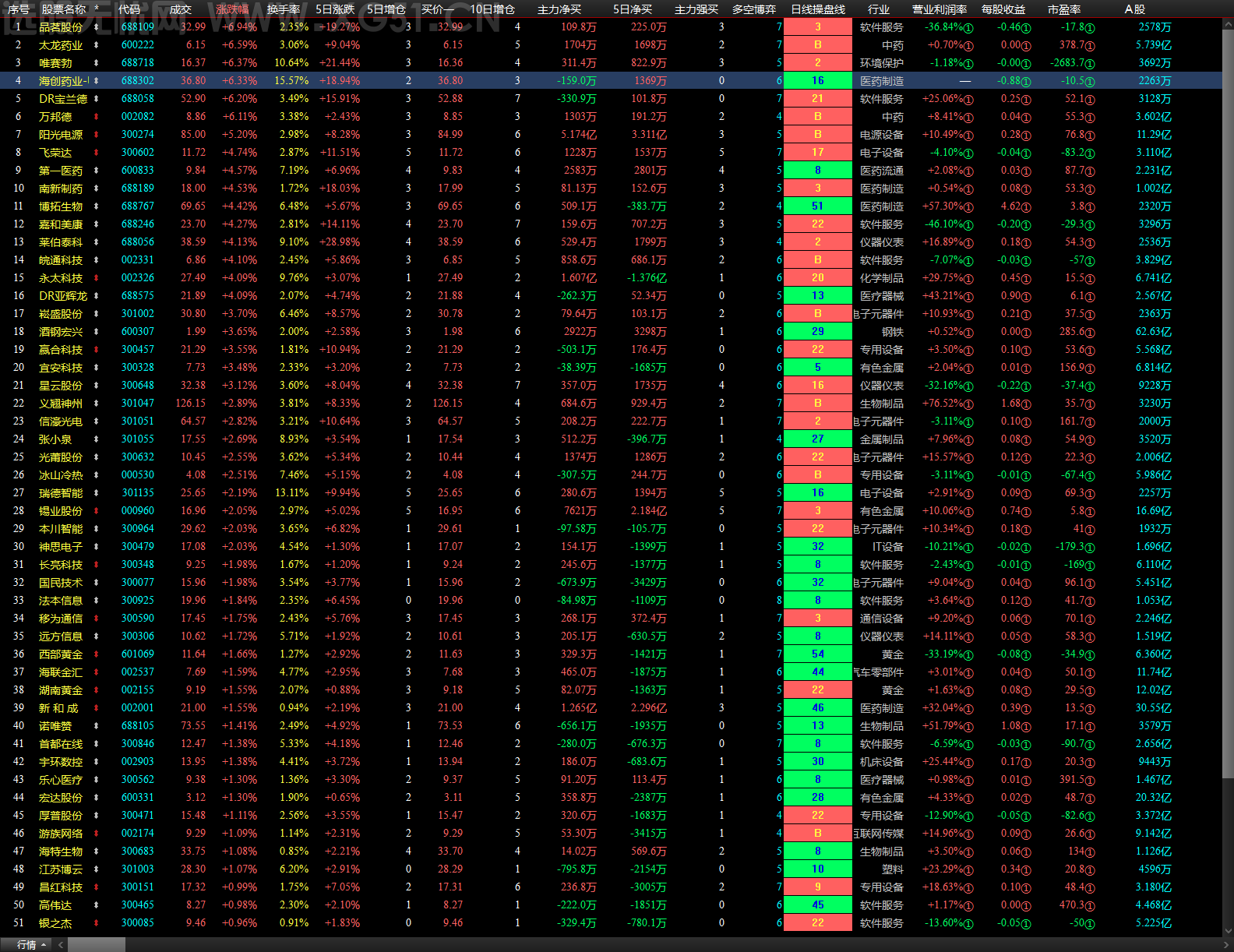Click the 化学制品 industry cell
Viewport: 1234px width, 952px height.
tap(882, 278)
